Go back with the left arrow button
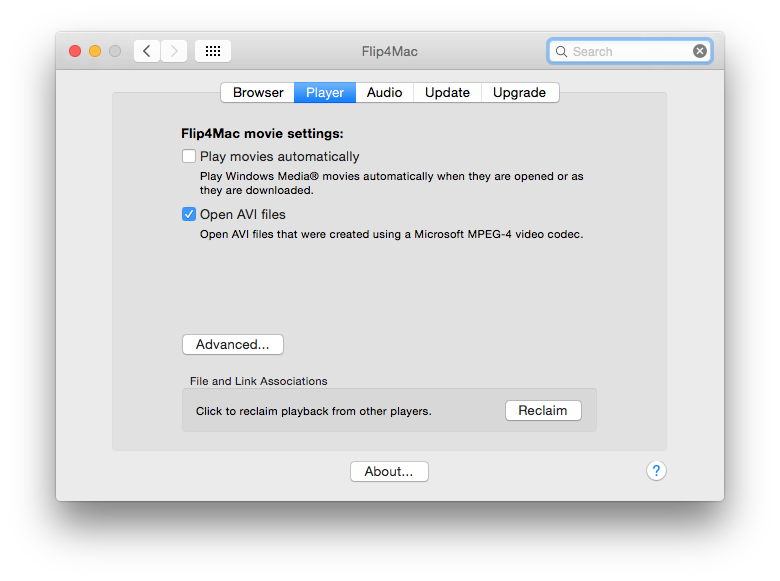 147,51
